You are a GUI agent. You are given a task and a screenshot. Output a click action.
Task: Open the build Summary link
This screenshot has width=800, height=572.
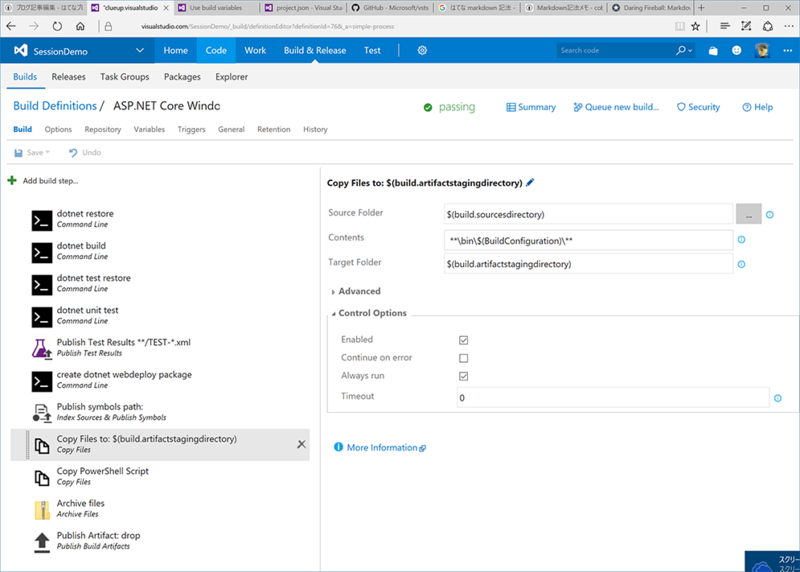click(531, 107)
